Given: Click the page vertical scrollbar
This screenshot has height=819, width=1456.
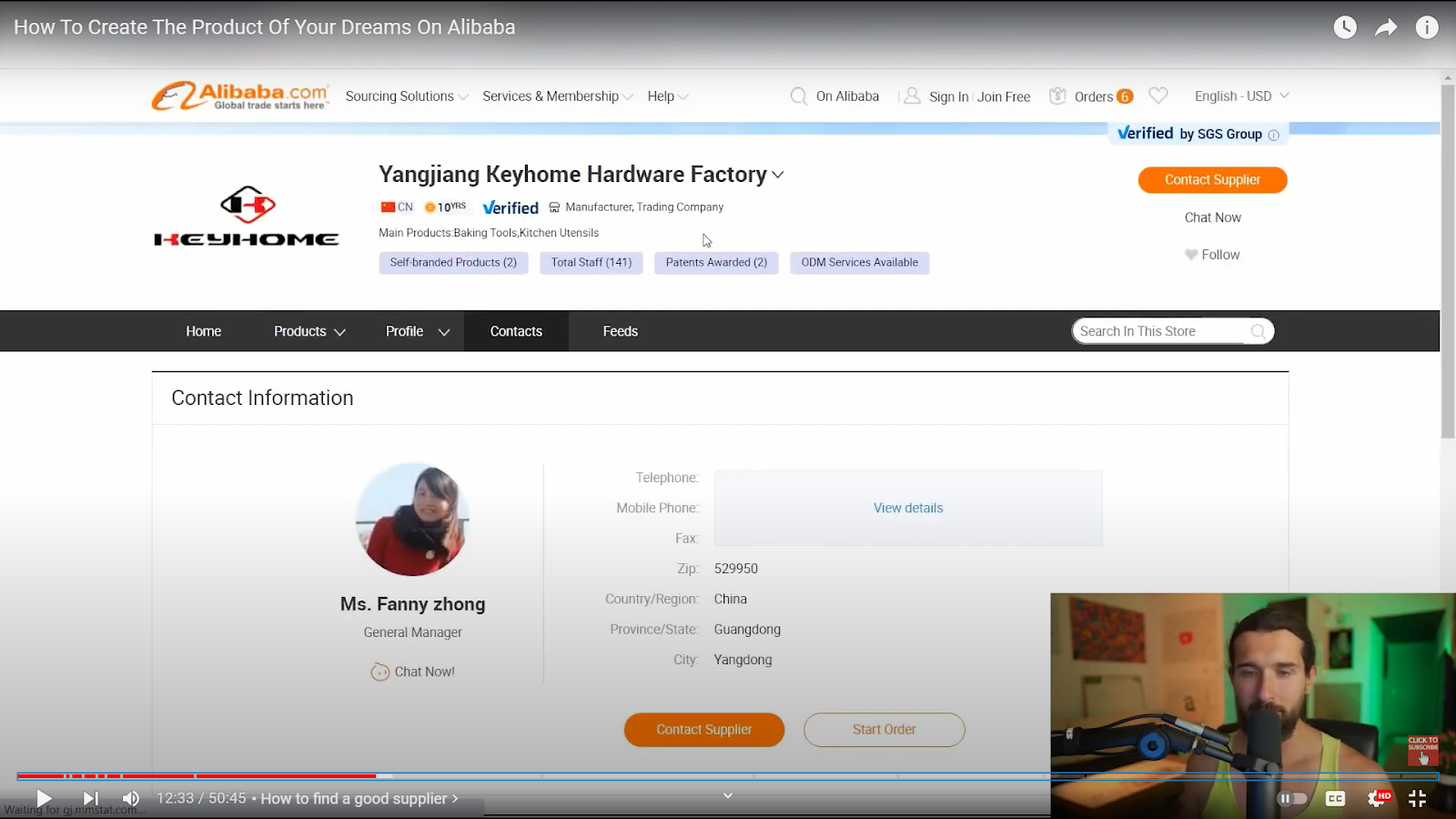Looking at the screenshot, I should (1448, 262).
